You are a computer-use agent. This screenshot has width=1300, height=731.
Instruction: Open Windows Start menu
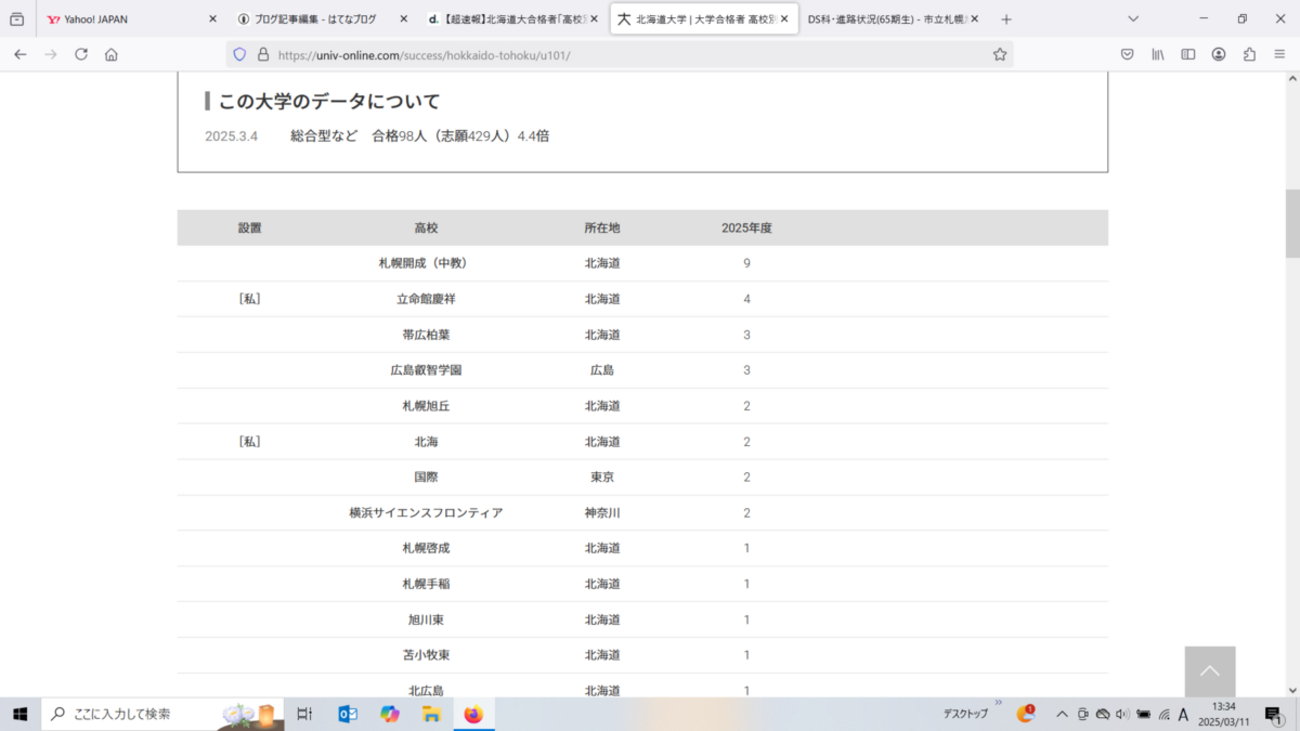point(20,714)
